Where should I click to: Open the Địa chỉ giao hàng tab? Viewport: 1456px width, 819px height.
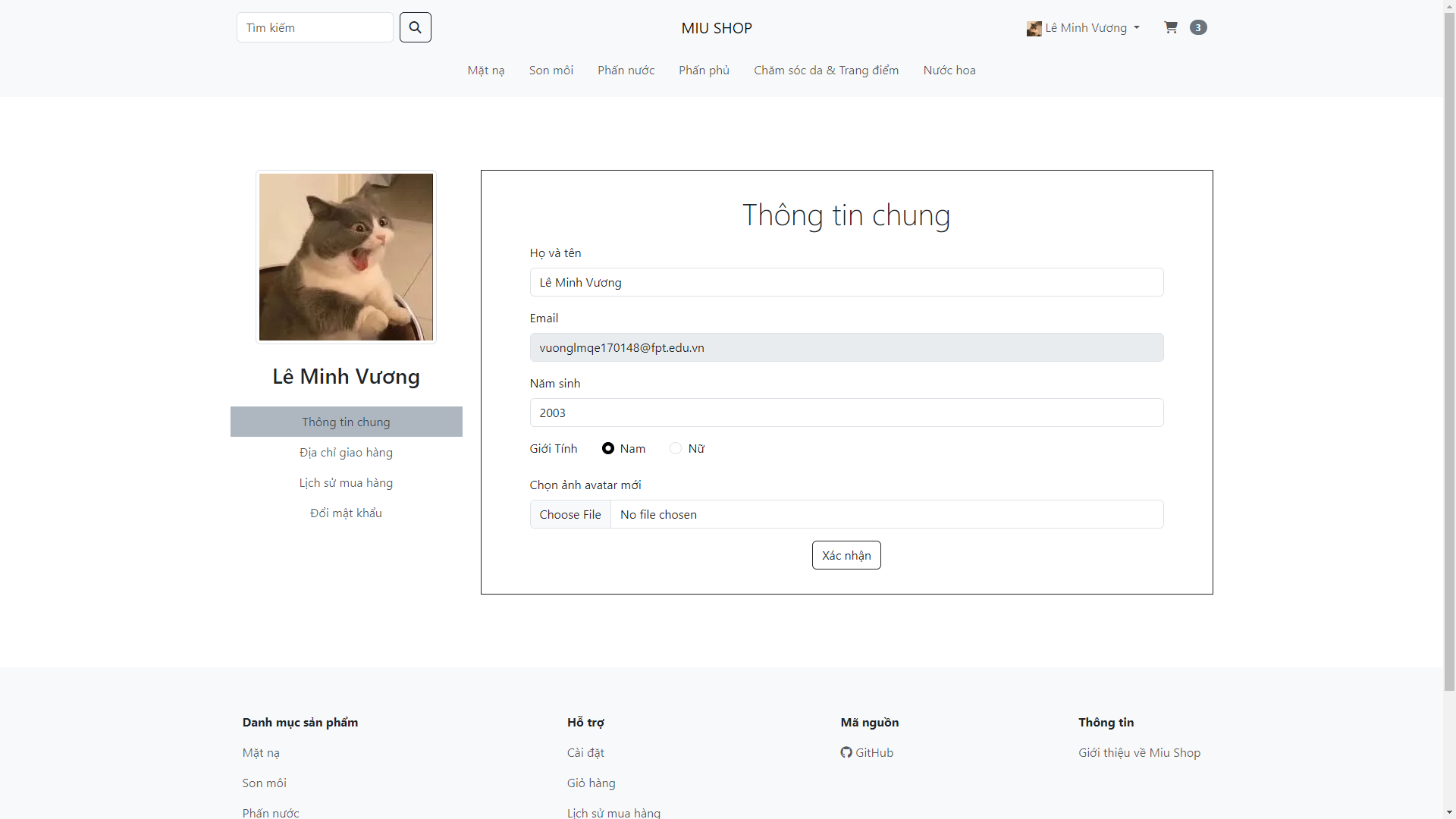[x=346, y=452]
